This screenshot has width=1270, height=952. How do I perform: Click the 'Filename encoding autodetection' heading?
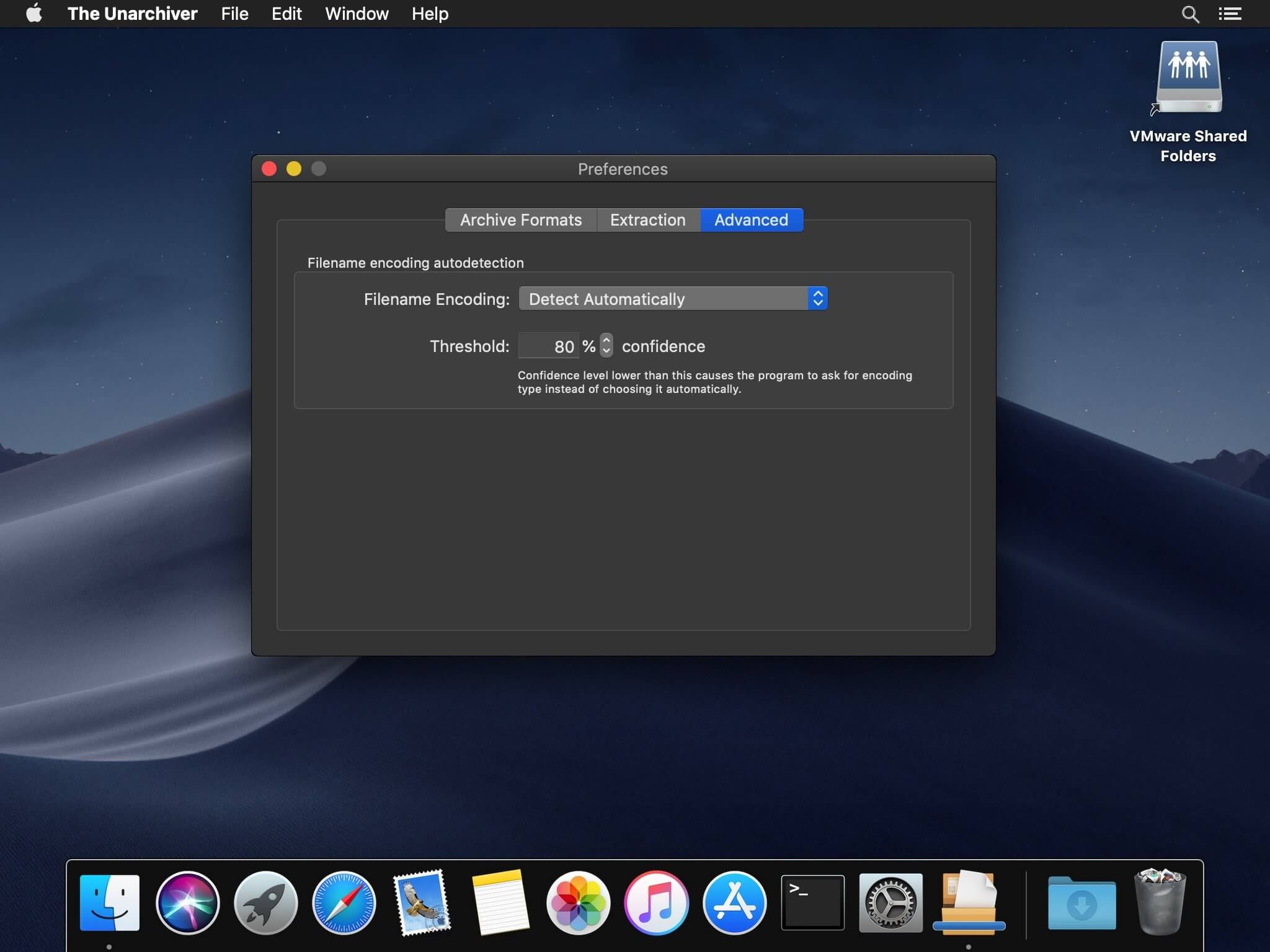click(415, 263)
